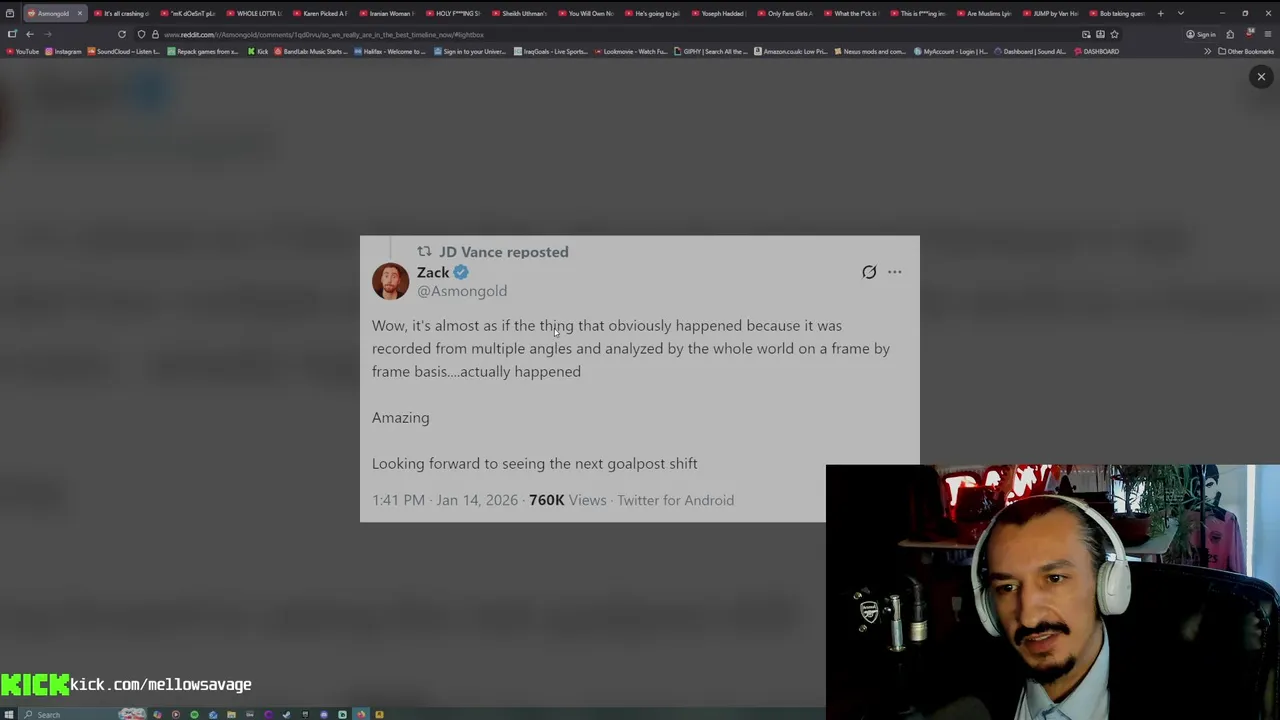Screen dimensions: 1280x720
Task: Go back to the previous page
Action: coord(30,34)
